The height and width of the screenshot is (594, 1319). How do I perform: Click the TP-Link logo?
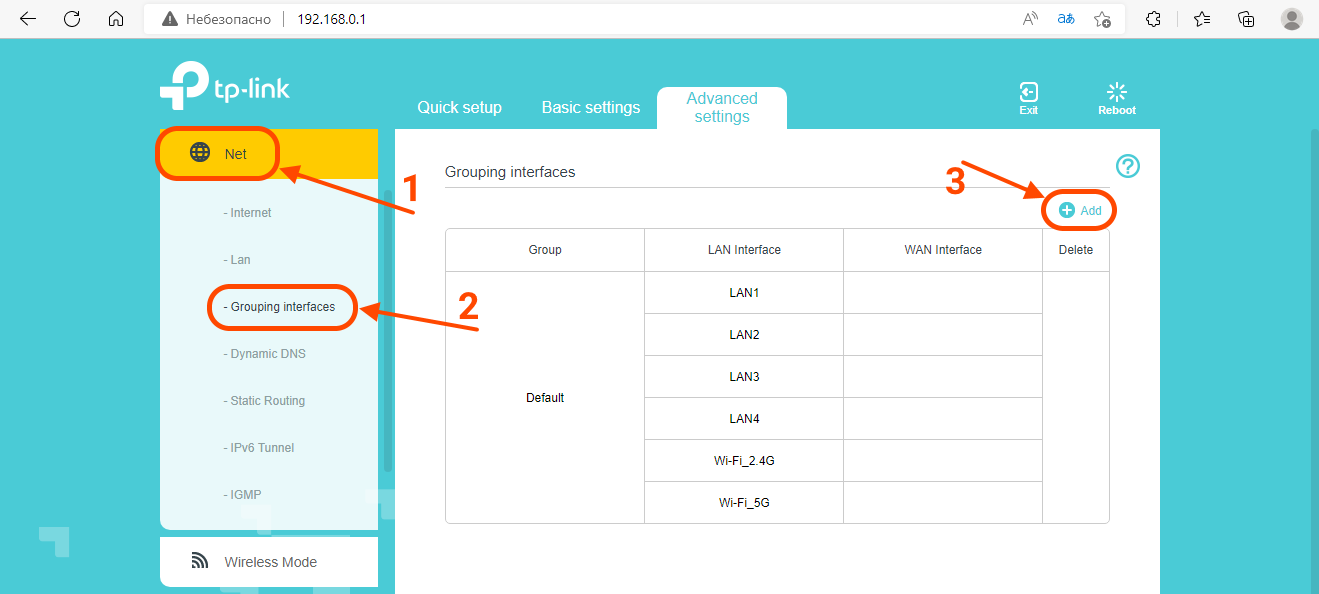click(225, 88)
